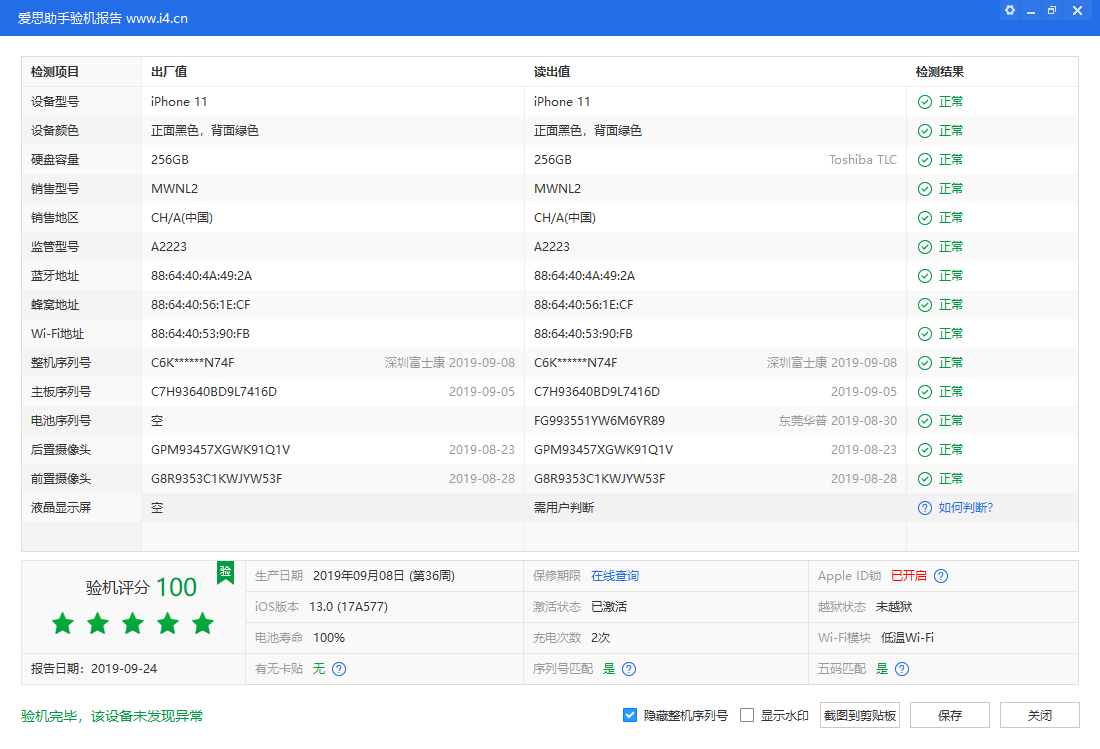The image size is (1100, 749).
Task: Click green check icon for 蓝牙地址
Action: (x=925, y=276)
